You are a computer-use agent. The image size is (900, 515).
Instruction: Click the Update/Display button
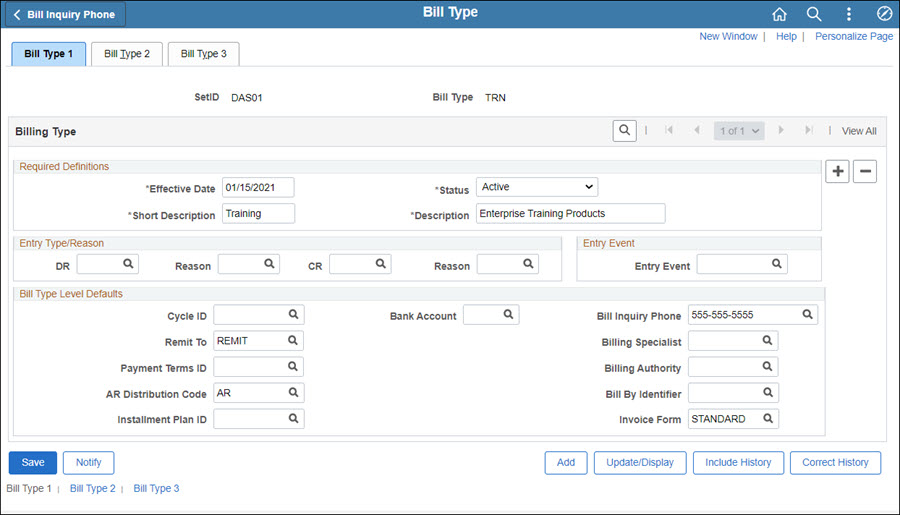pos(640,463)
